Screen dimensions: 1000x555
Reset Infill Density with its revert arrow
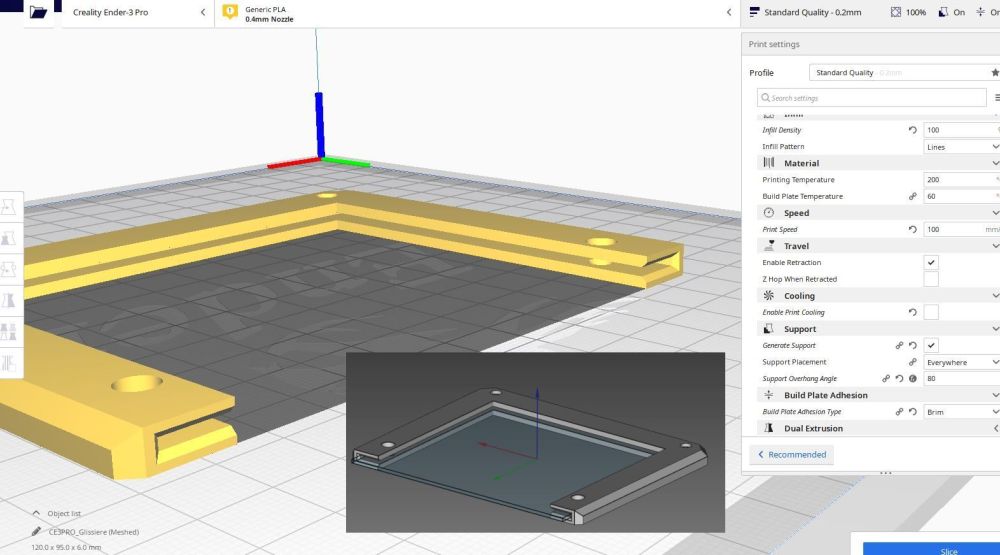(x=913, y=130)
